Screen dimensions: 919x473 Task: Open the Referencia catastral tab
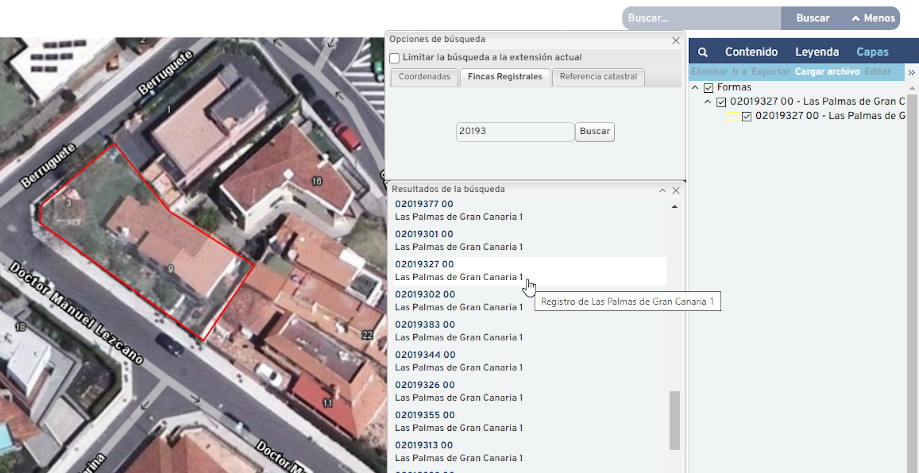(x=598, y=77)
